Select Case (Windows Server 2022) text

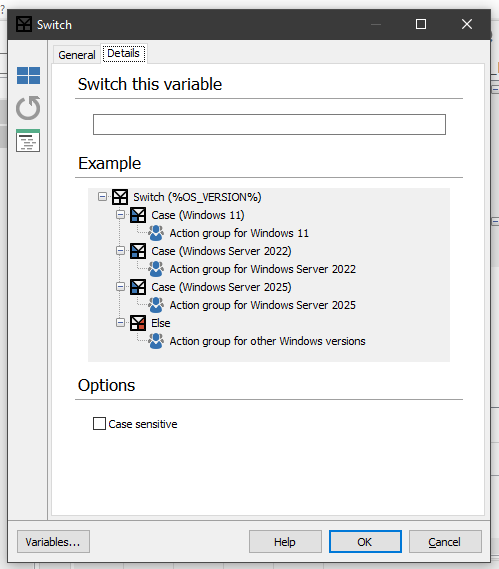pyautogui.click(x=221, y=251)
